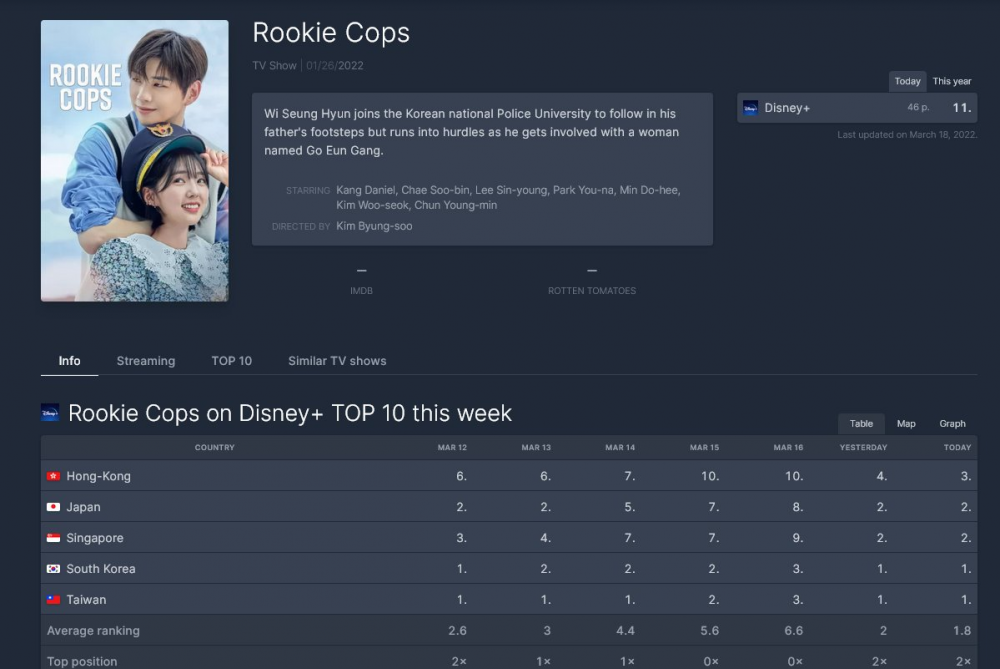
Task: Open the Singapore country link
Action: [95, 538]
